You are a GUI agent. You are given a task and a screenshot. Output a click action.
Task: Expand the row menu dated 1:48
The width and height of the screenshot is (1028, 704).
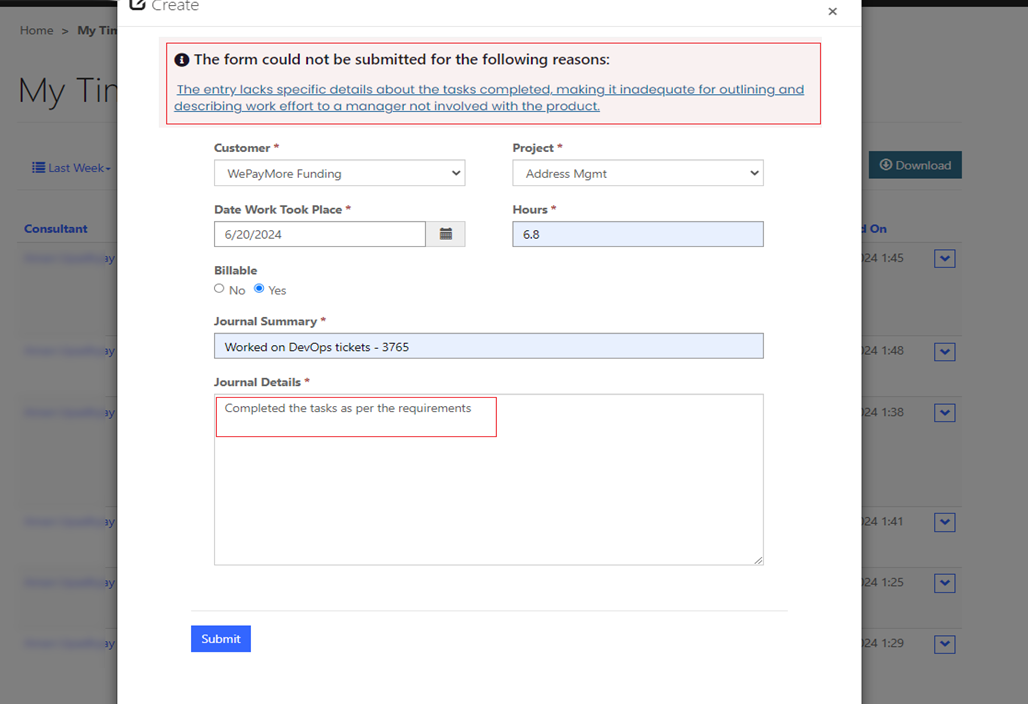pyautogui.click(x=945, y=352)
